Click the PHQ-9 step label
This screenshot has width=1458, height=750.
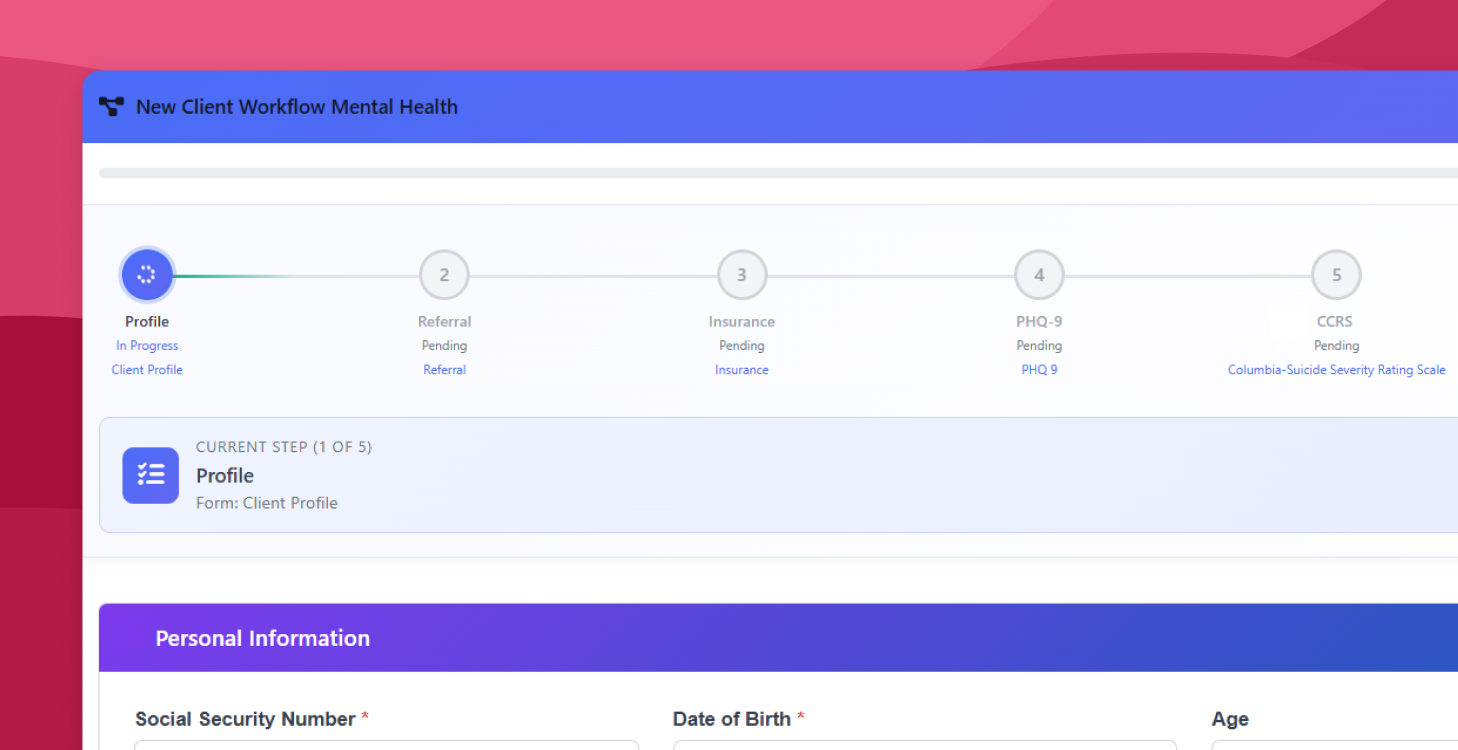coord(1038,321)
